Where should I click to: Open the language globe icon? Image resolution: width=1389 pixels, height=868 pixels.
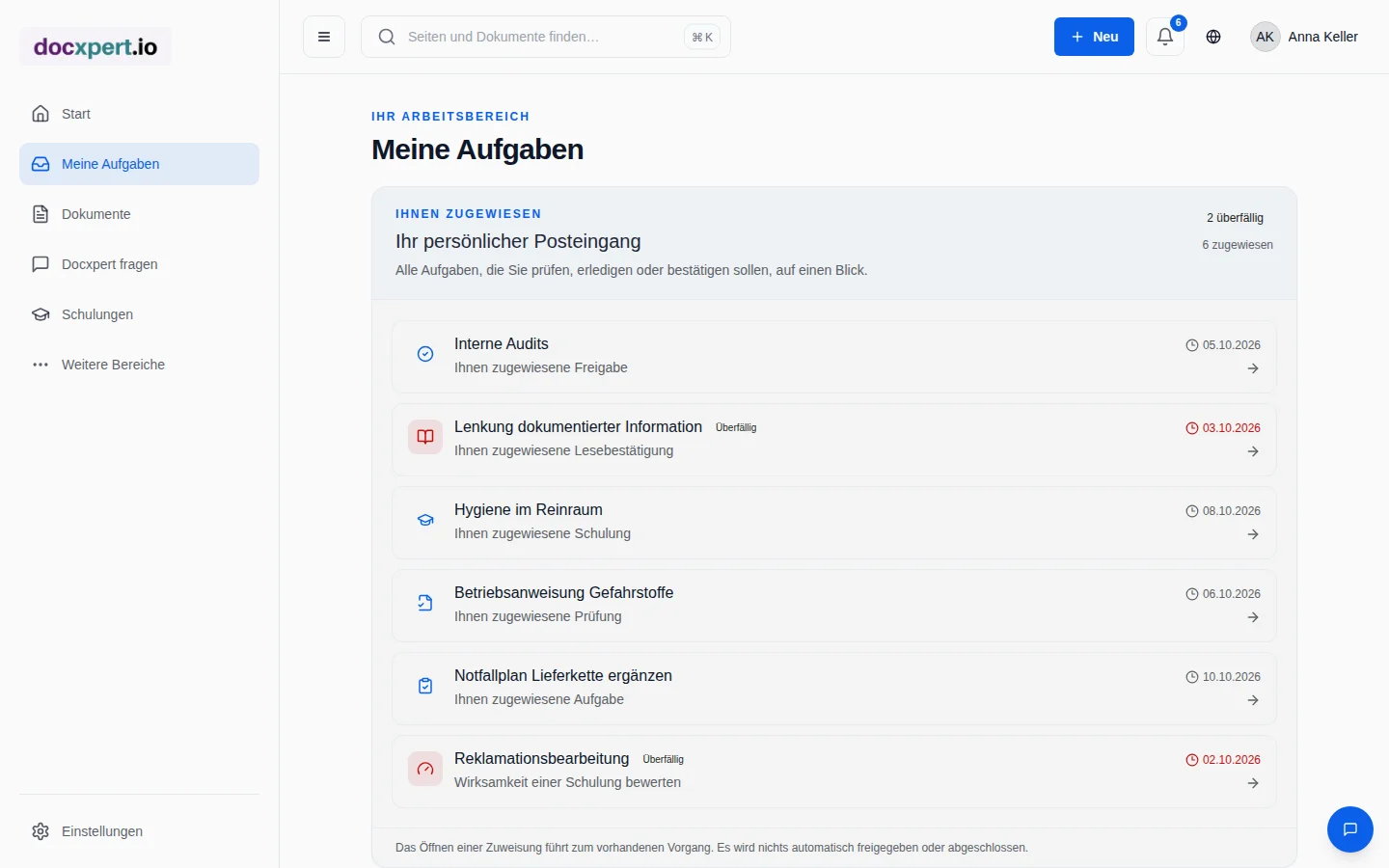click(1213, 37)
